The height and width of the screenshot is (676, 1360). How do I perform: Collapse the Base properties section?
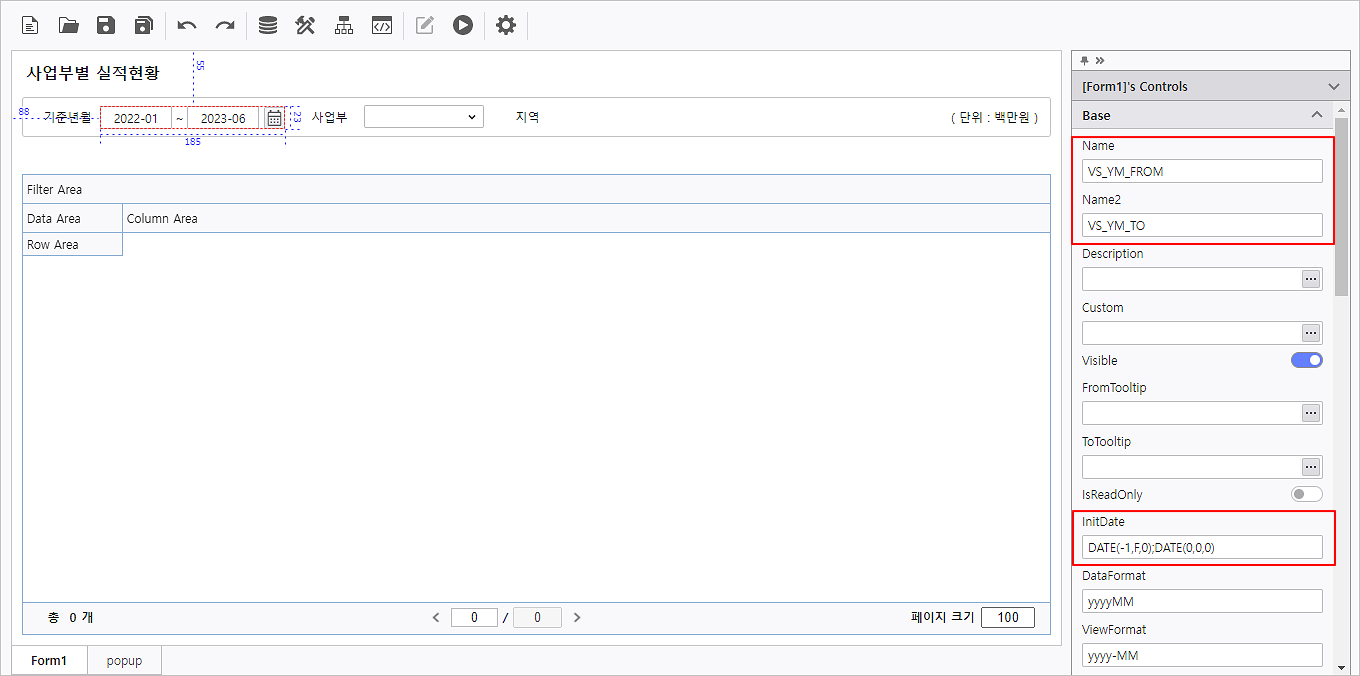click(1316, 115)
